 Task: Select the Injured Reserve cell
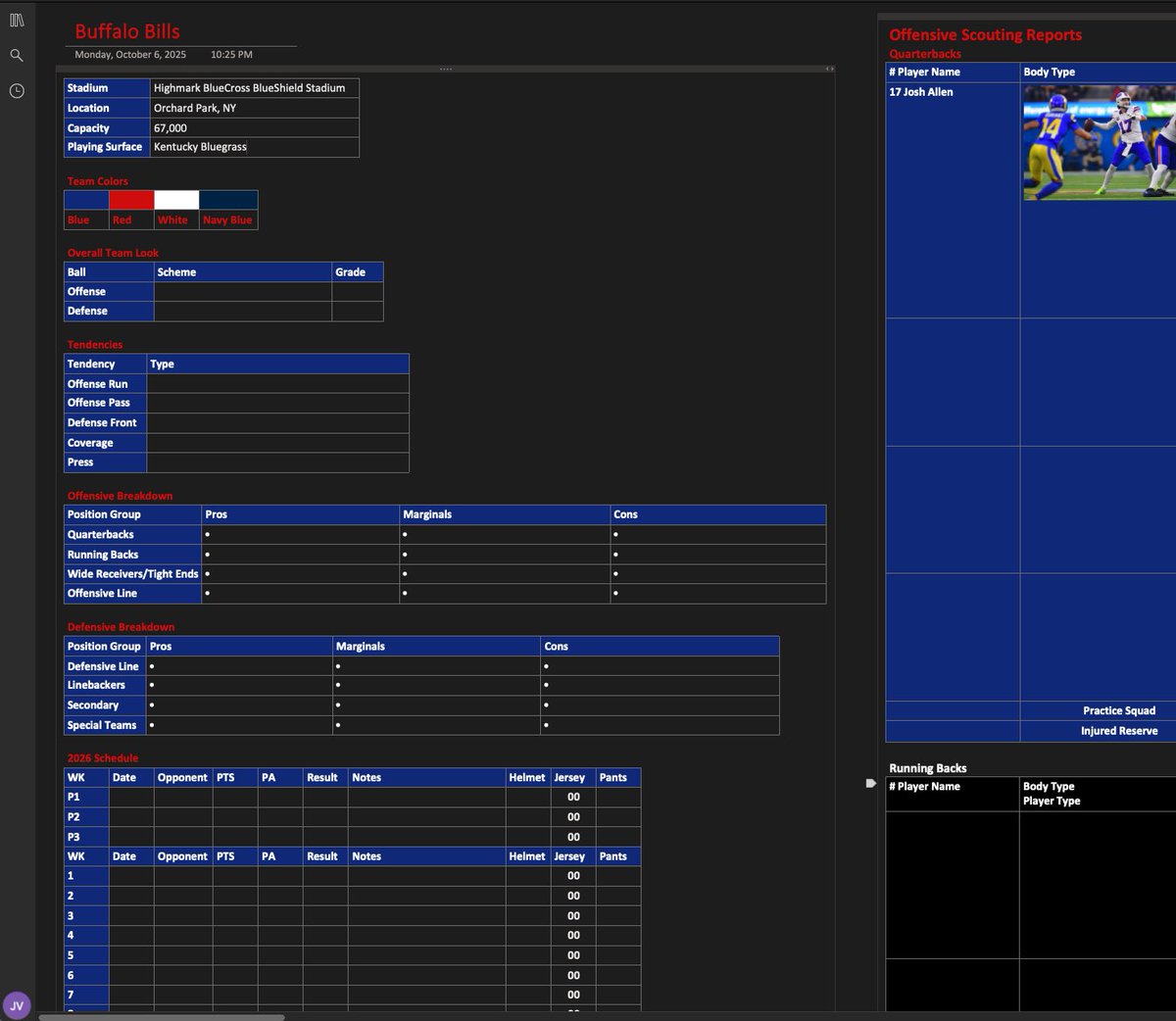click(x=1098, y=731)
